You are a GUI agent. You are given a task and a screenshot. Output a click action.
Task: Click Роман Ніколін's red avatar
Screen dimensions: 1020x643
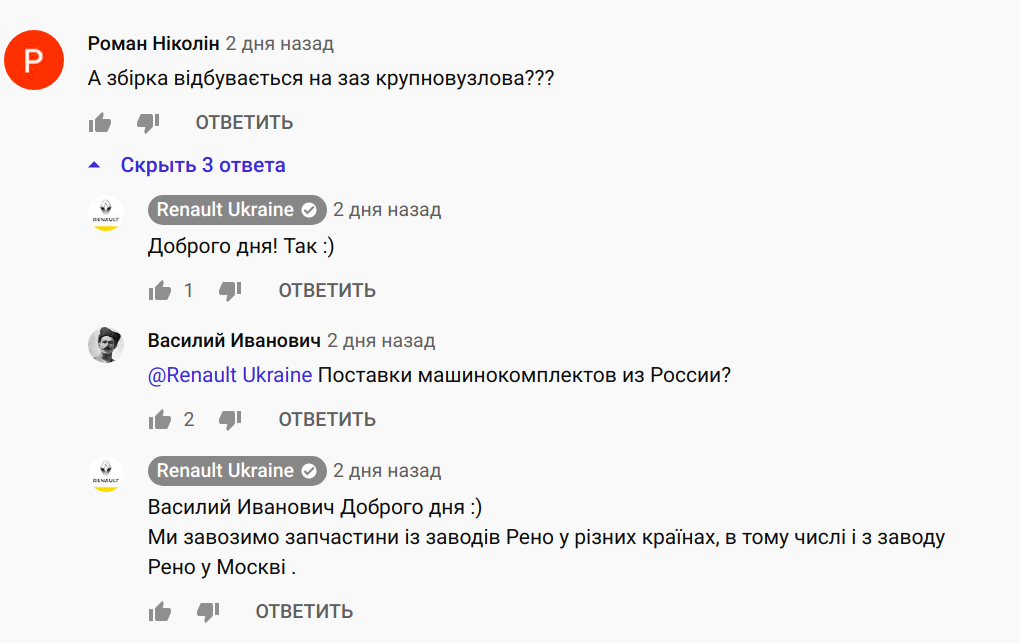click(x=34, y=60)
